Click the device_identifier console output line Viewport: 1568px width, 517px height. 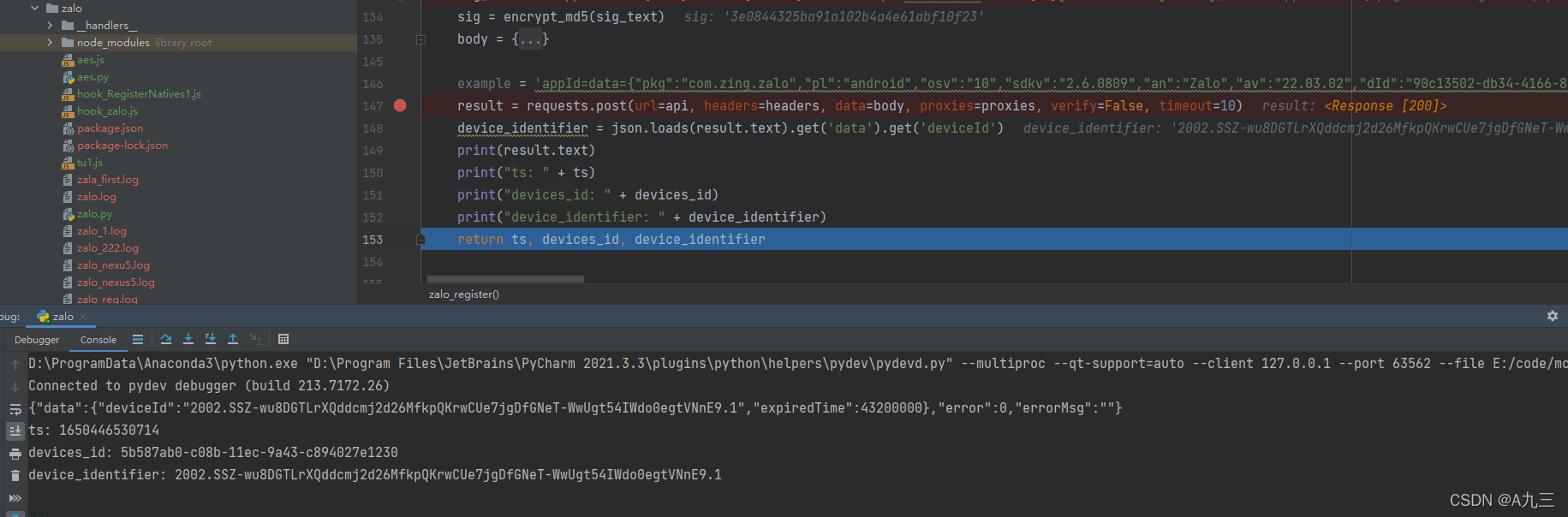click(375, 475)
